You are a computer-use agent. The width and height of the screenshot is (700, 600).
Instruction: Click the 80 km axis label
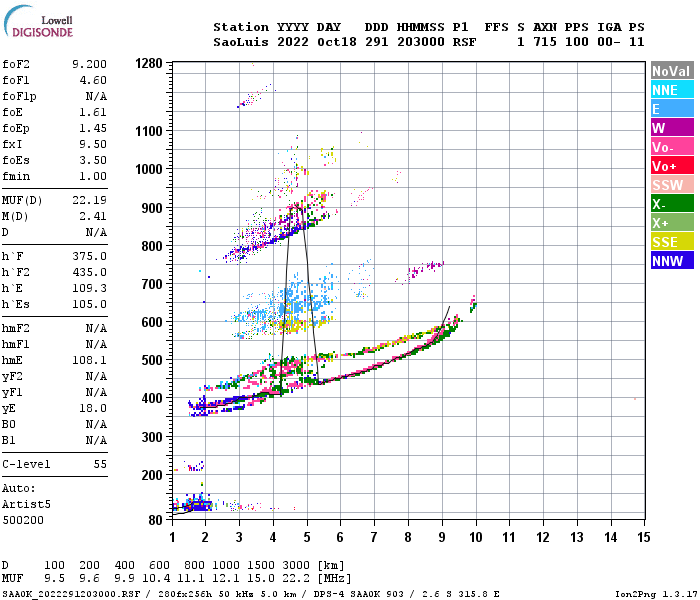tap(156, 520)
